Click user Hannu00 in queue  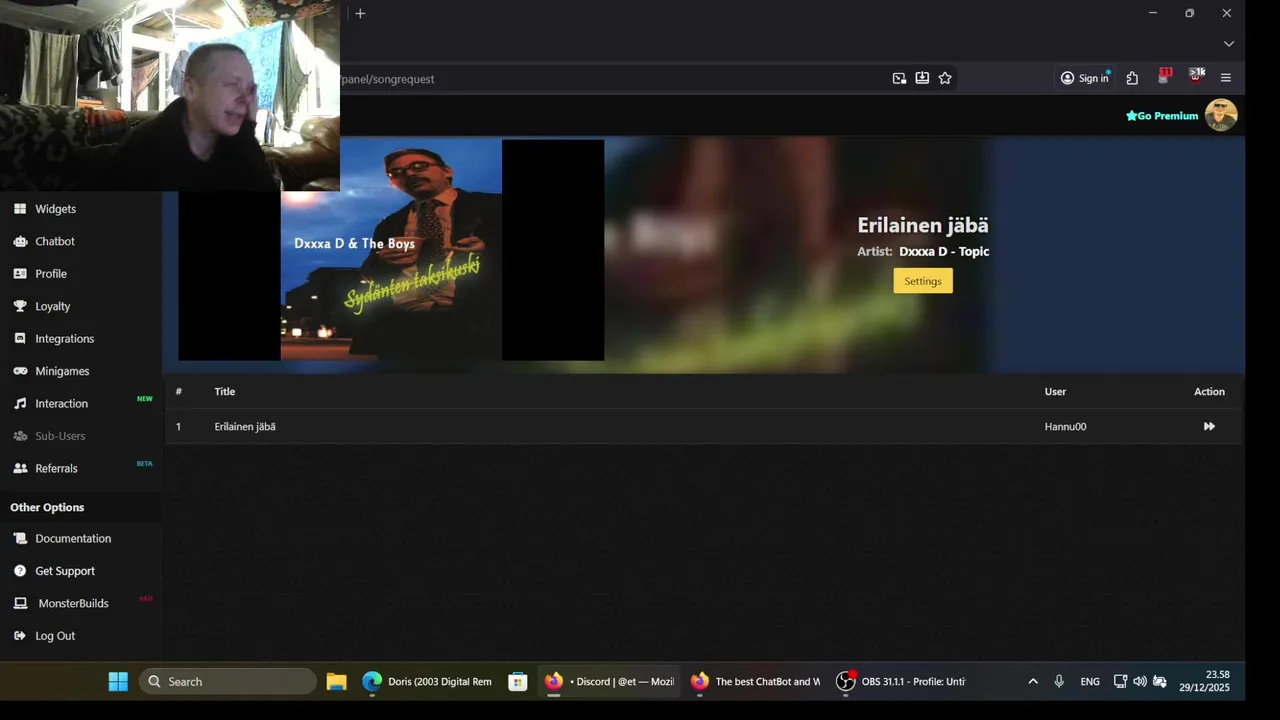coord(1065,426)
